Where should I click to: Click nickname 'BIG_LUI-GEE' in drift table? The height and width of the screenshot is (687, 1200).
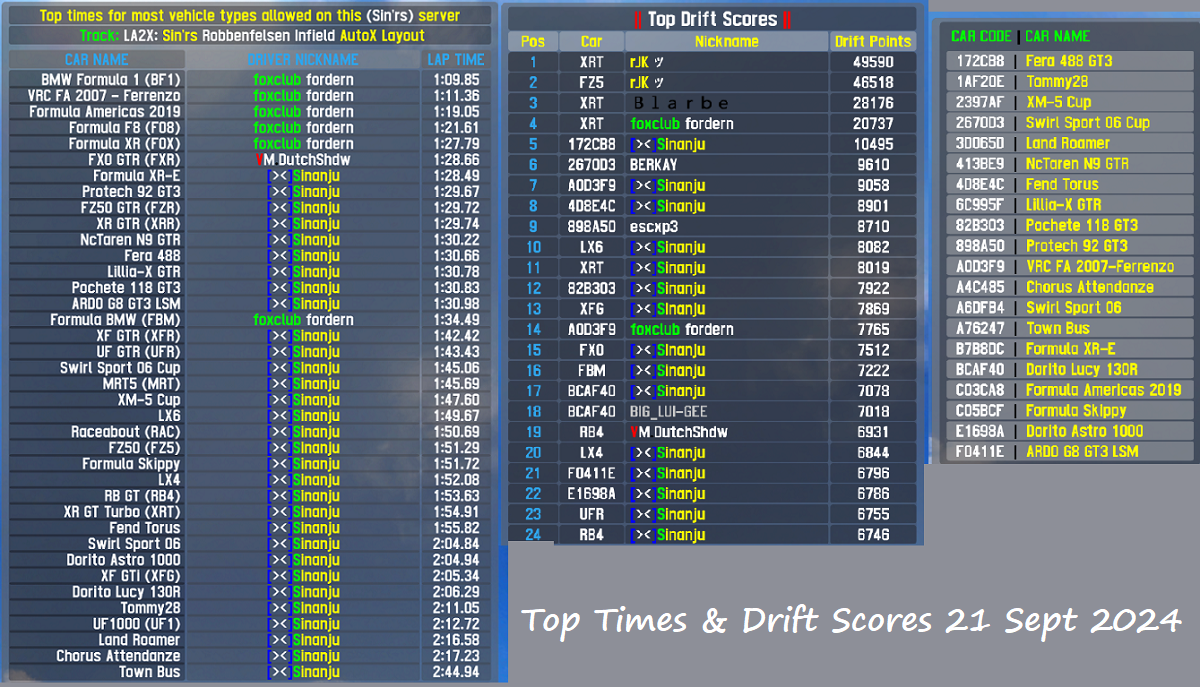coord(668,411)
